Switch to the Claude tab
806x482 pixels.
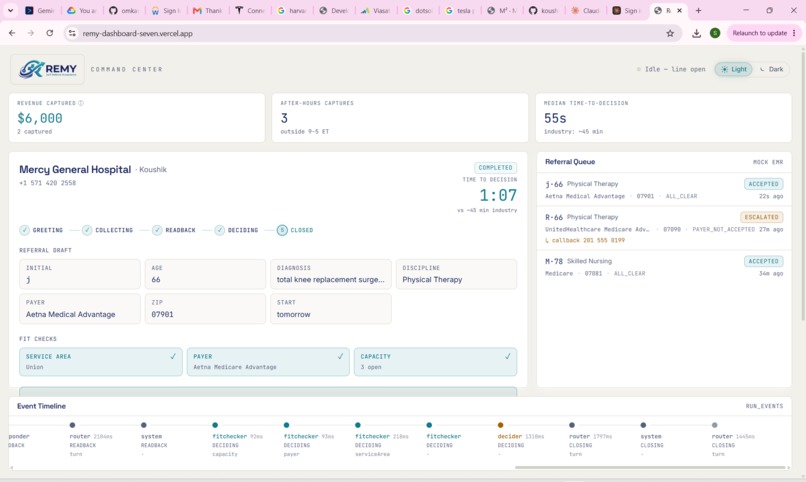click(586, 10)
